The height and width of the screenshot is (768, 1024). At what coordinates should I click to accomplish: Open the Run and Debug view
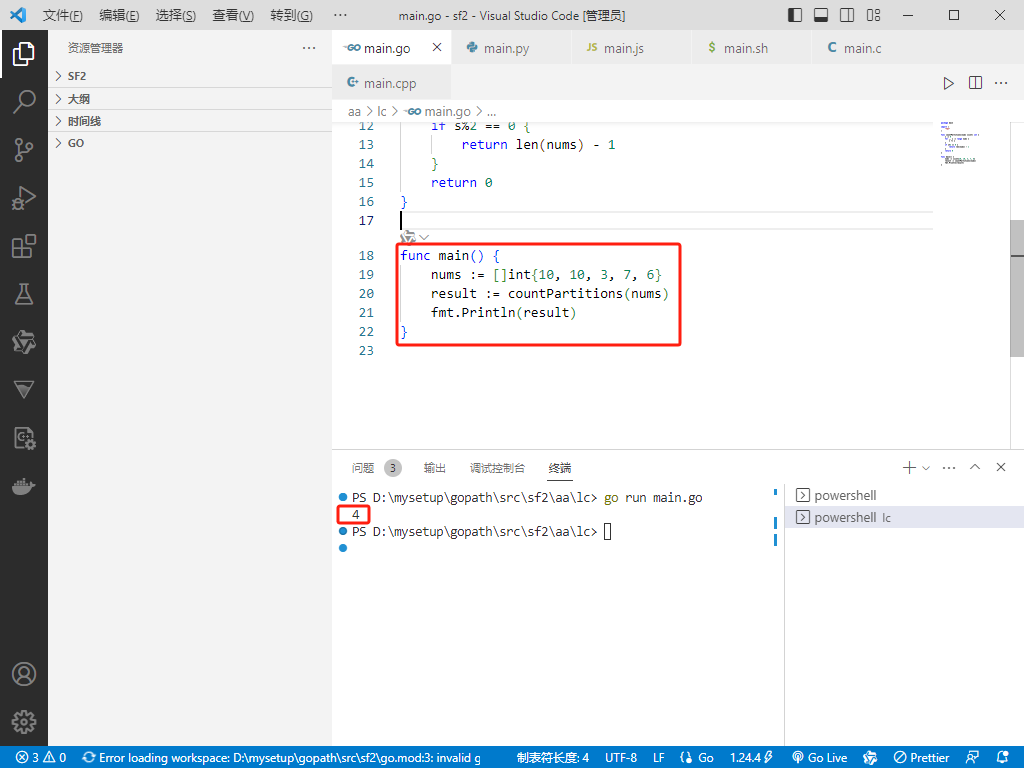click(x=24, y=198)
